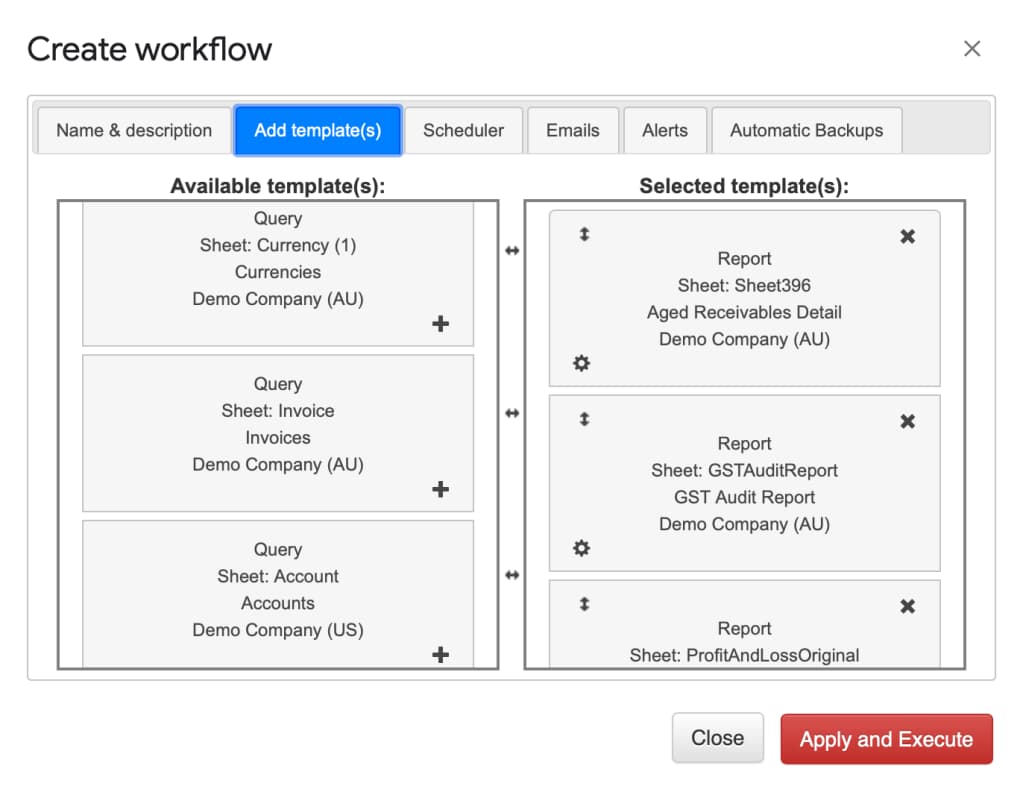Add the Currencies query template

click(440, 324)
